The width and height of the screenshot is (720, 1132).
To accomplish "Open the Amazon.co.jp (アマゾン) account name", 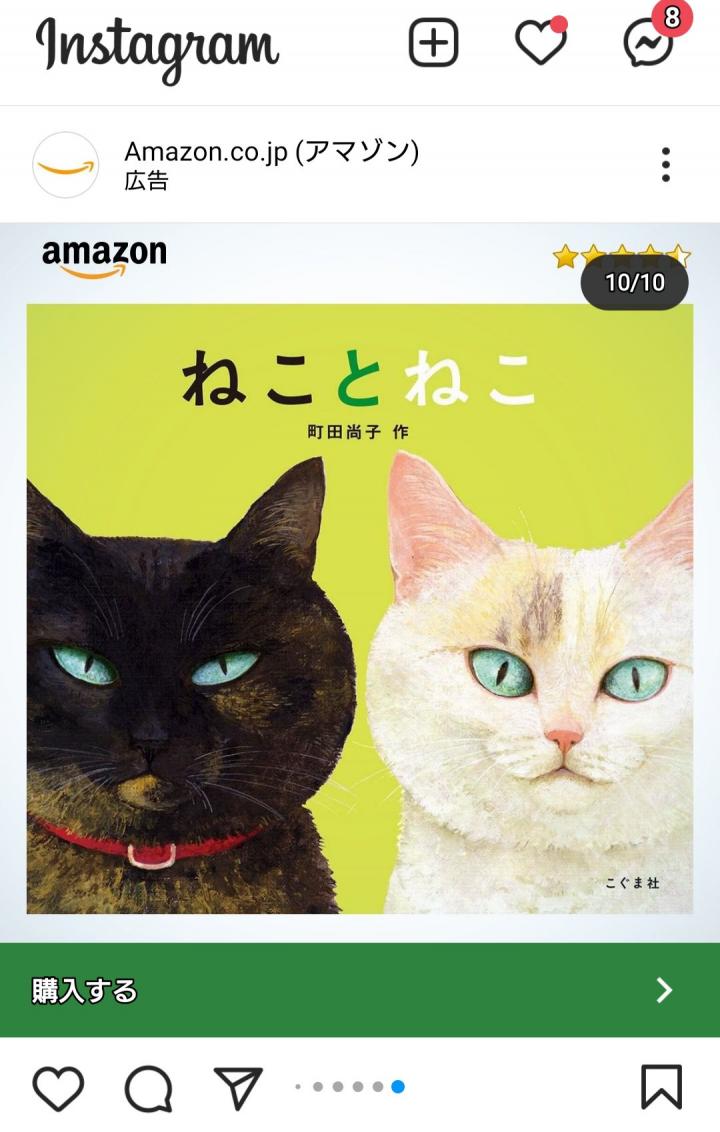I will 272,152.
